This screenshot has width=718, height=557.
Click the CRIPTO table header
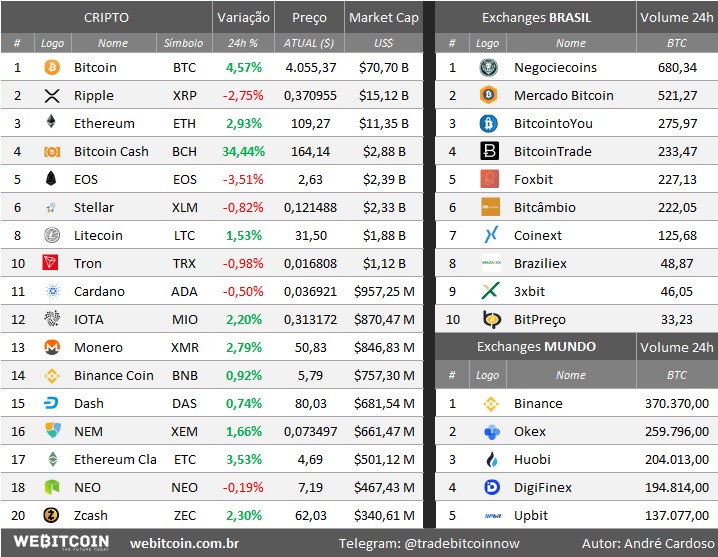tap(106, 17)
